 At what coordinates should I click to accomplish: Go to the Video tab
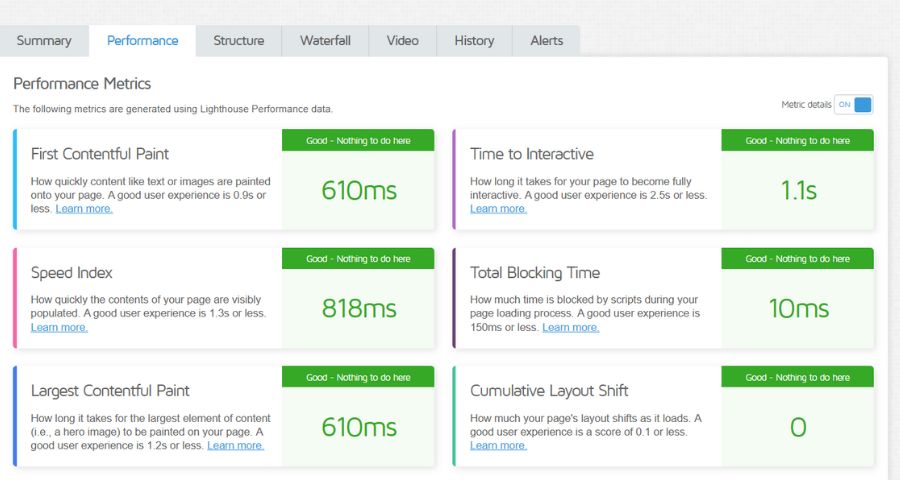(402, 41)
